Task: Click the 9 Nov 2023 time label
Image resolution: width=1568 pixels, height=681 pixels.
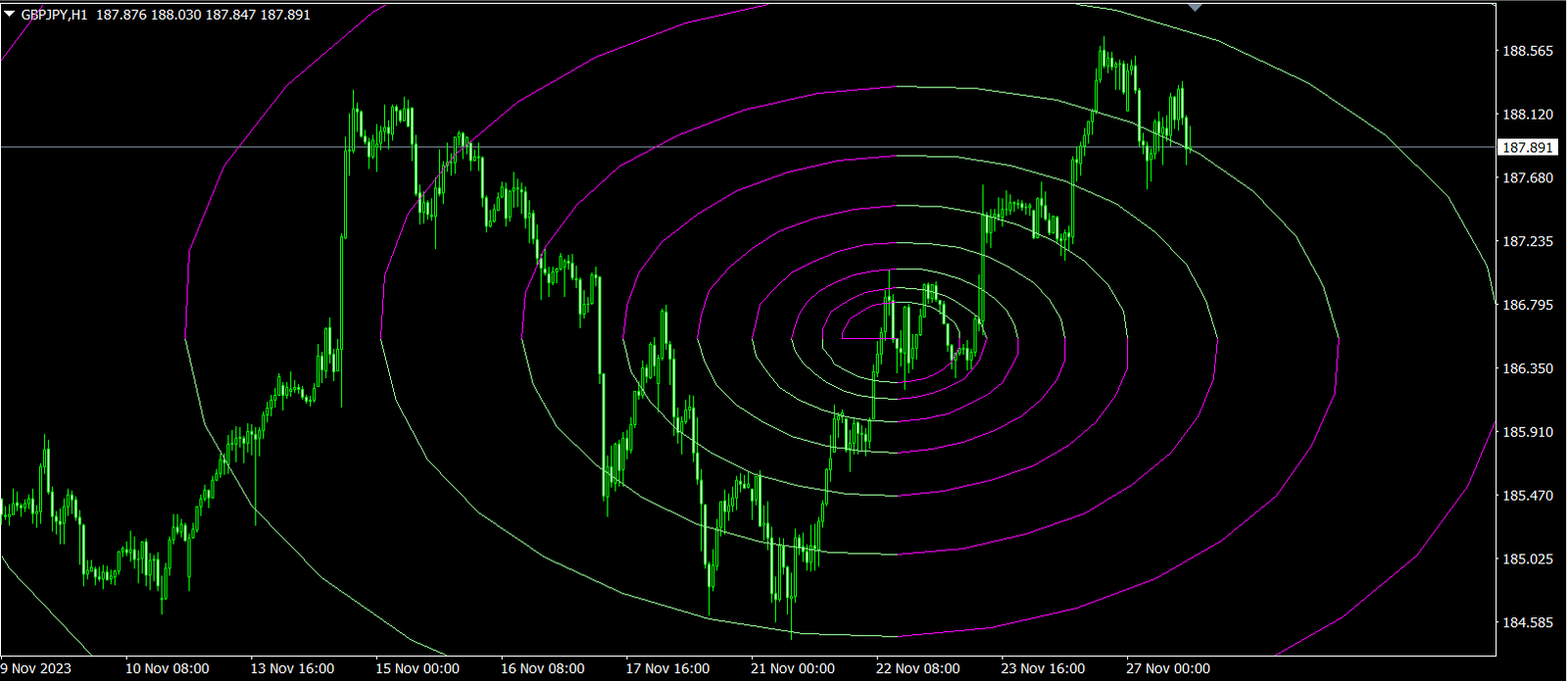Action: pyautogui.click(x=36, y=668)
